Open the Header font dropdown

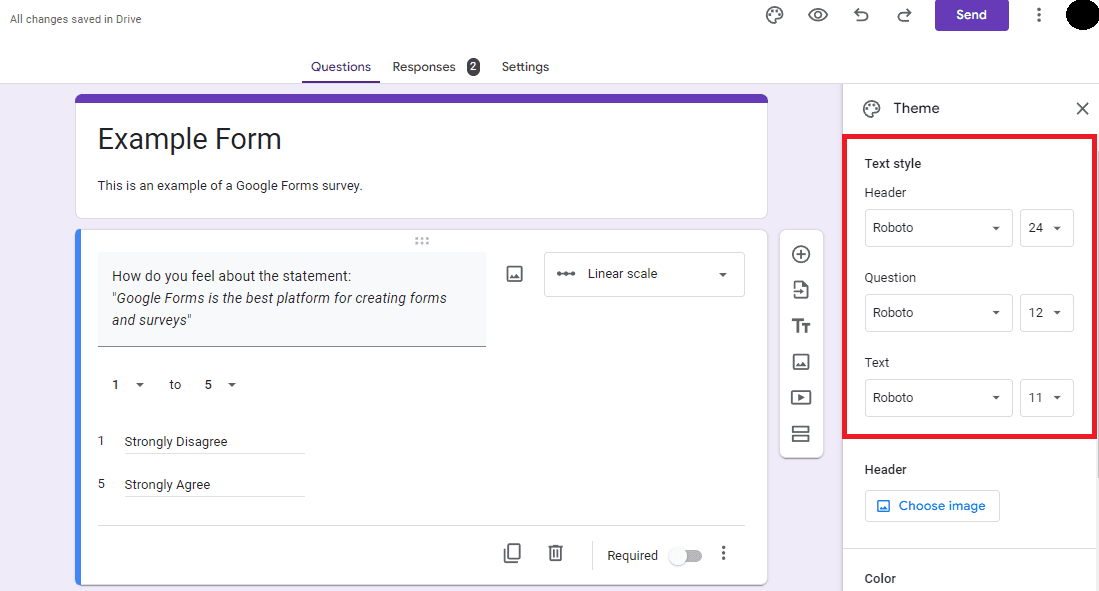tap(938, 228)
